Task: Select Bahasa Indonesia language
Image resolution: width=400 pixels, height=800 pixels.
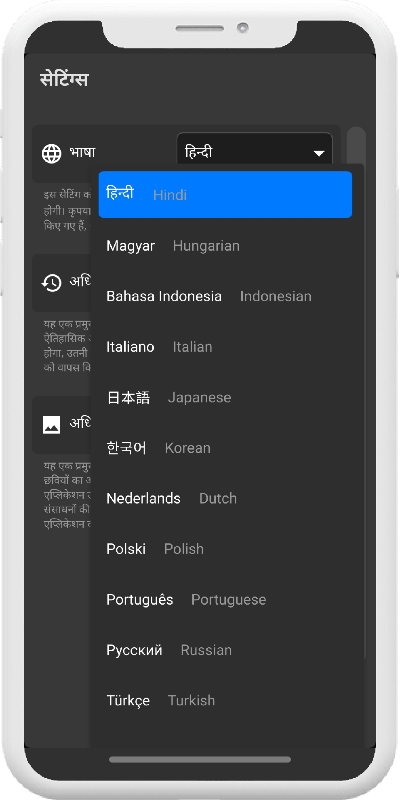Action: pos(225,296)
